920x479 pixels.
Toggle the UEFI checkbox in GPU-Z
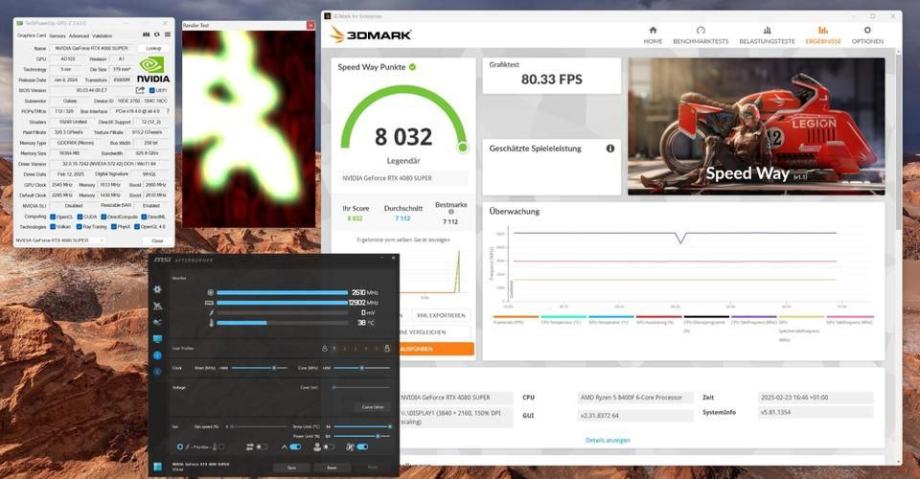151,90
